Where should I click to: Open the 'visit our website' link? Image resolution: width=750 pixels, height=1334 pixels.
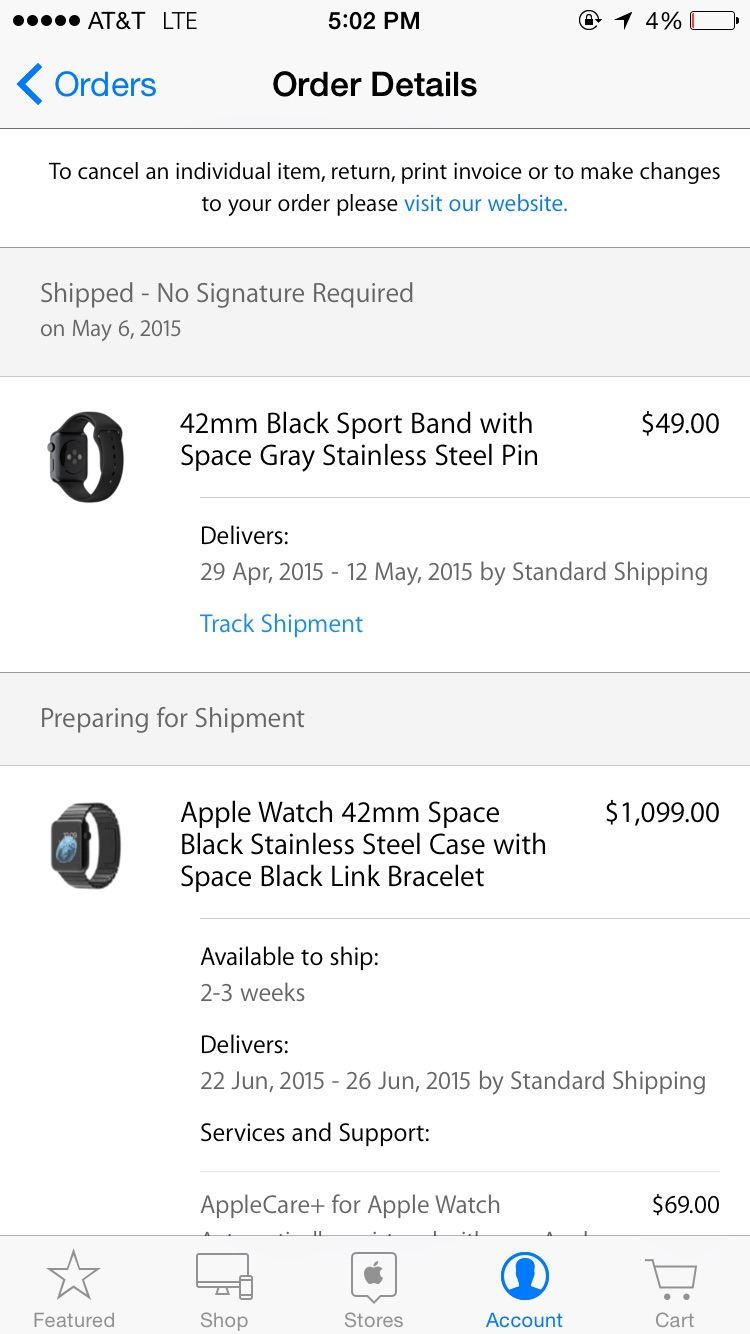pyautogui.click(x=485, y=204)
